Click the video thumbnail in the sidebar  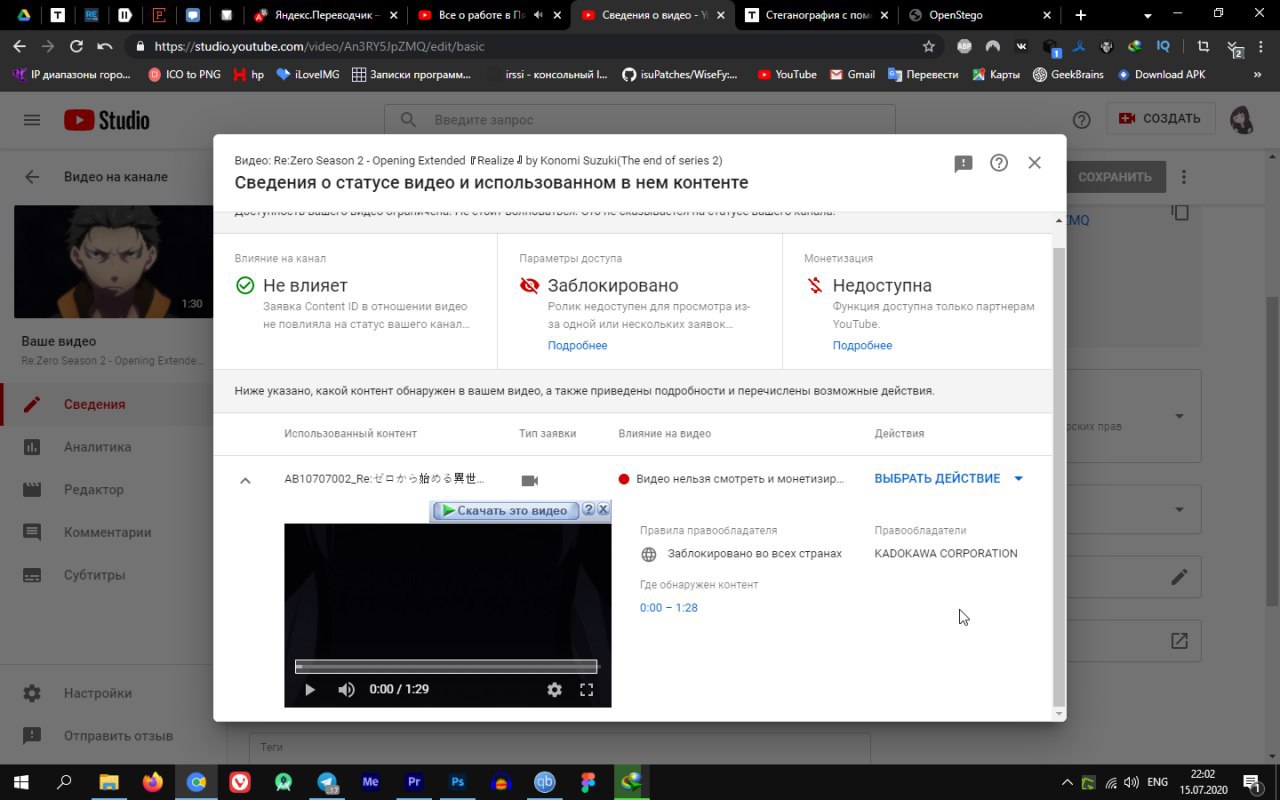tap(113, 262)
